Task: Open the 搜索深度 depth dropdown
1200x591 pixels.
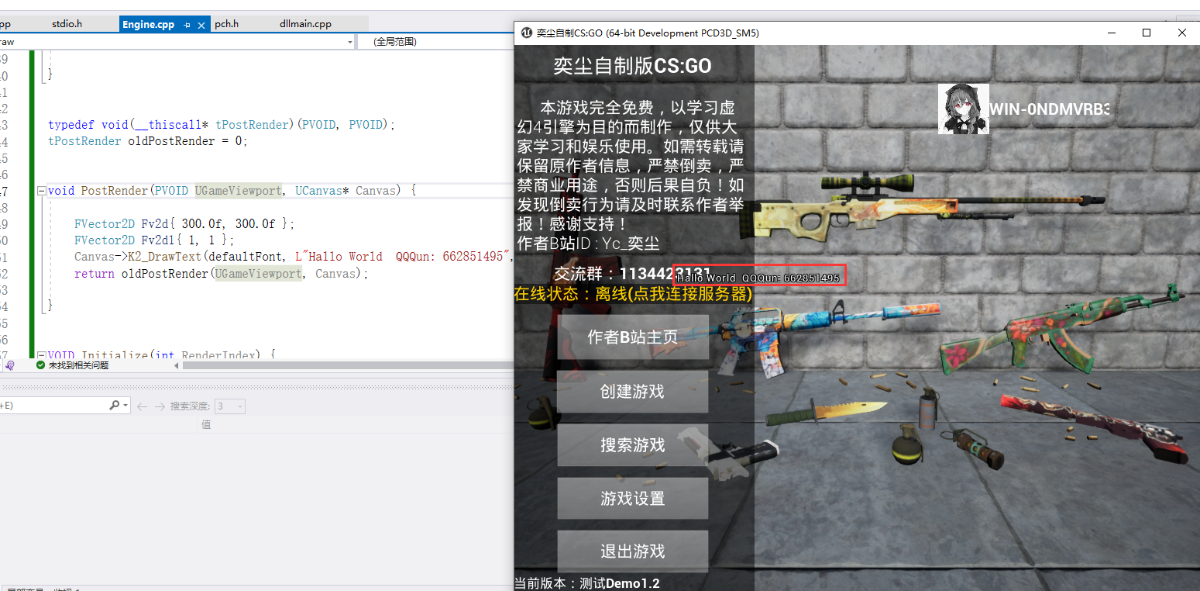Action: pos(230,406)
